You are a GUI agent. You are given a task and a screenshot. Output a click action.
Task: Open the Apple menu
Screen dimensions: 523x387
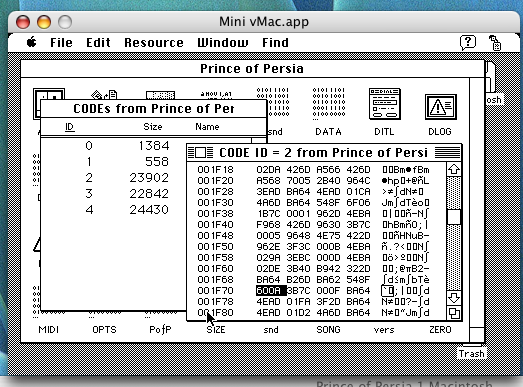(x=32, y=42)
